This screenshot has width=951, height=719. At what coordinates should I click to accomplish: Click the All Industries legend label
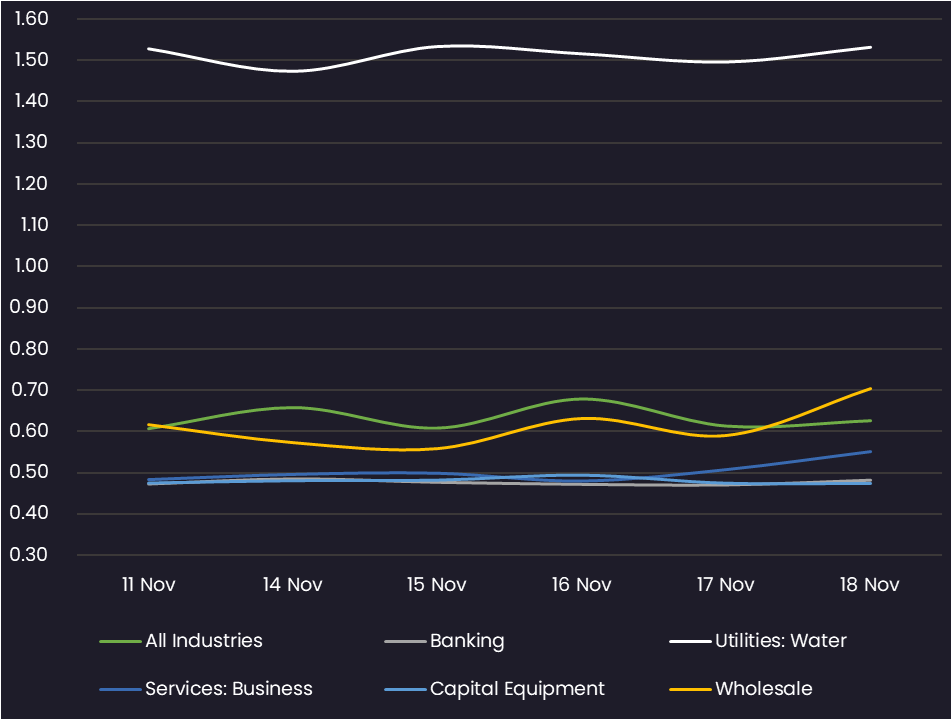point(203,640)
